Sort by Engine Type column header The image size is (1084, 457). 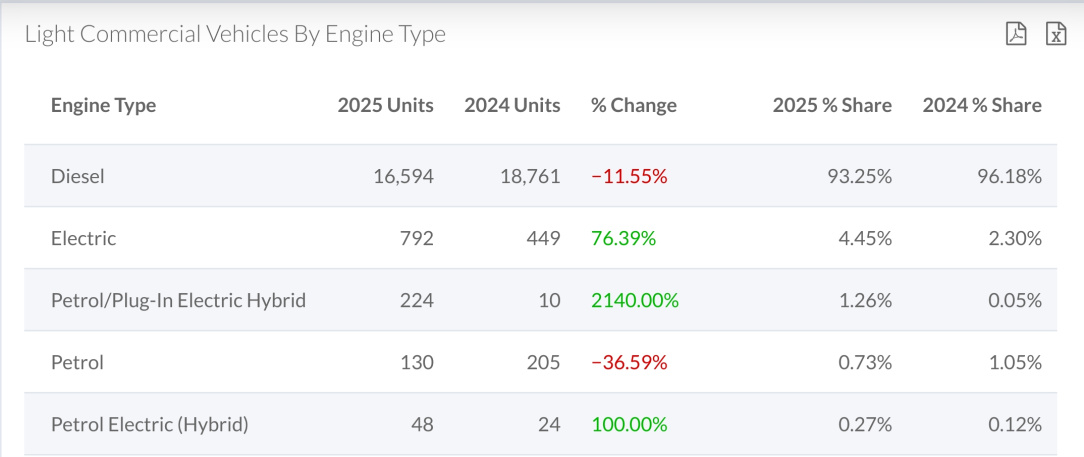pyautogui.click(x=104, y=105)
